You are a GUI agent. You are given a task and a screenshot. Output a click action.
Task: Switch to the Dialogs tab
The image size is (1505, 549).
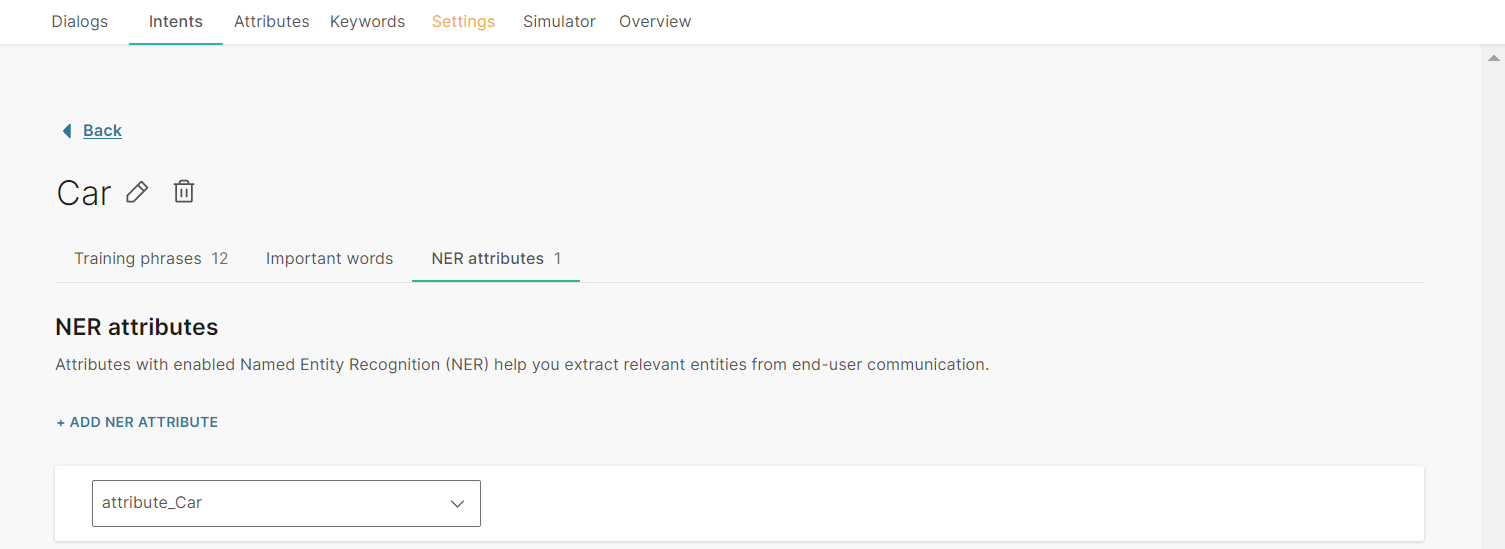tap(80, 21)
